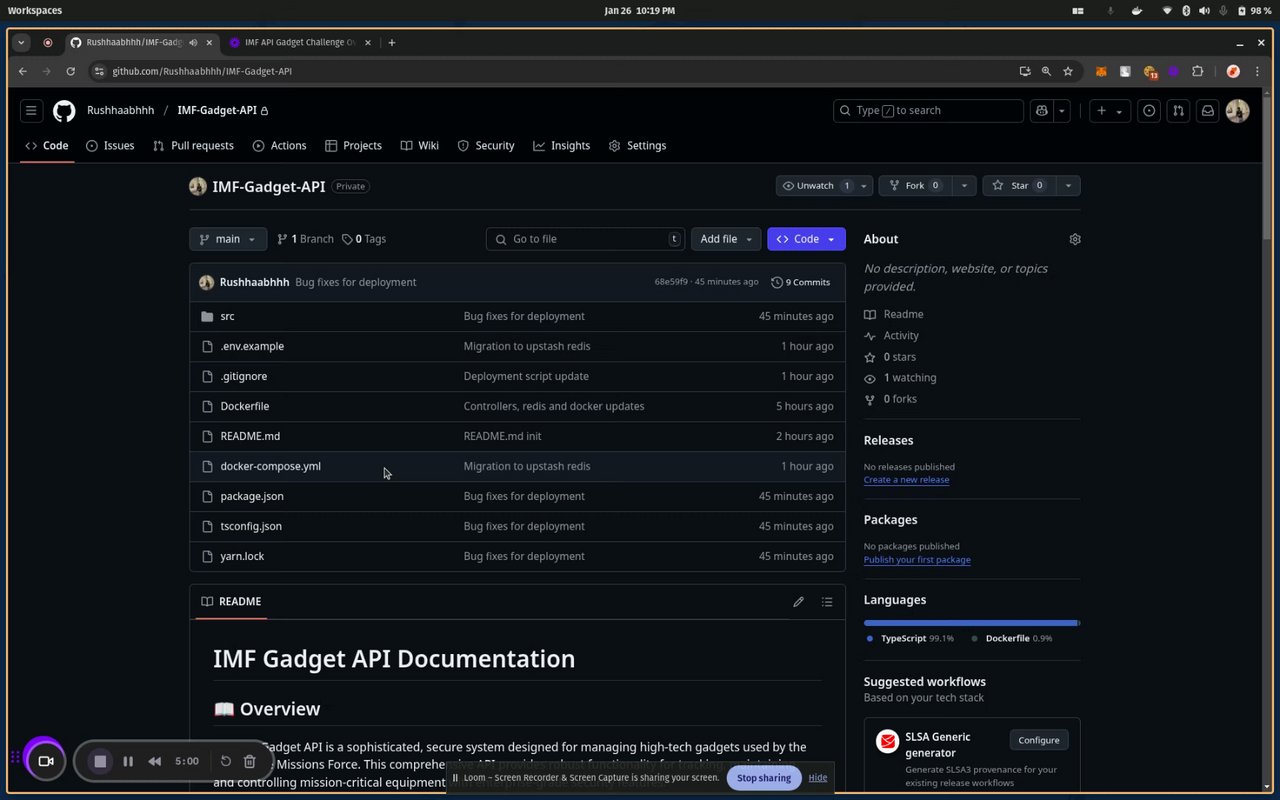Click the Languages breakdown bar
1280x800 pixels.
[x=972, y=623]
